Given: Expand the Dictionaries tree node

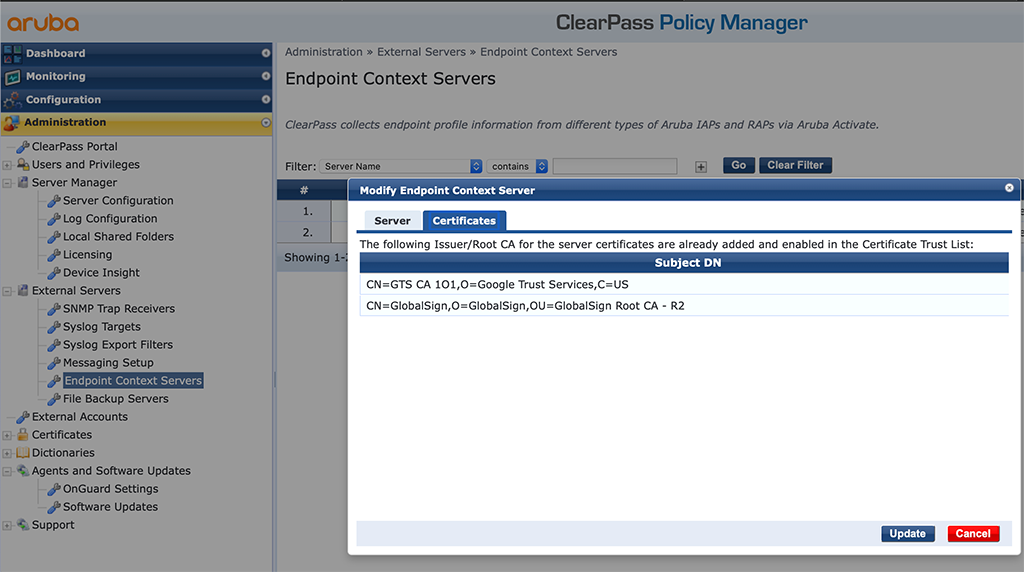Looking at the screenshot, I should pyautogui.click(x=7, y=453).
